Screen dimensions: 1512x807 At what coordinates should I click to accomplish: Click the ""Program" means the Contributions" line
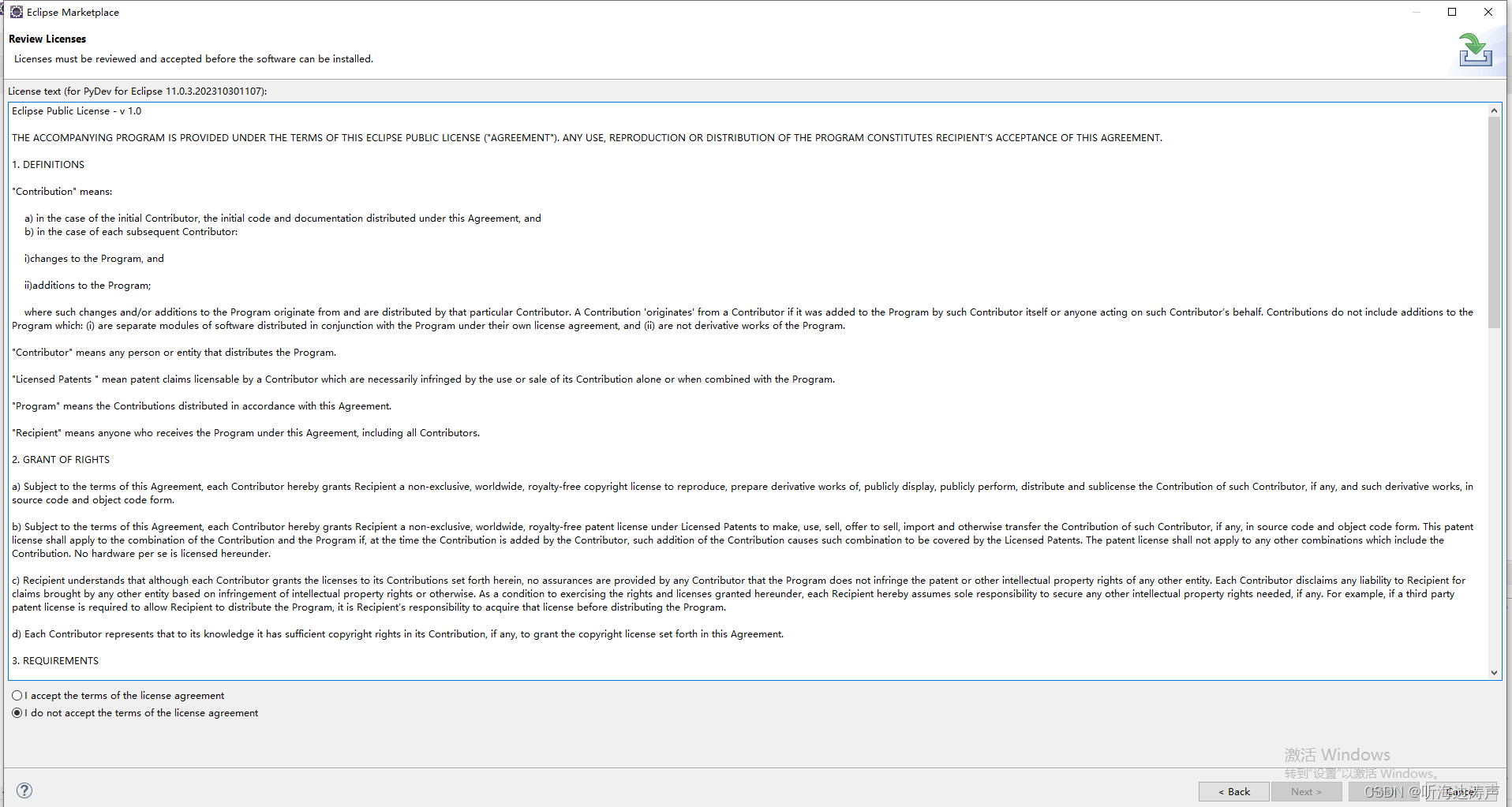point(201,406)
